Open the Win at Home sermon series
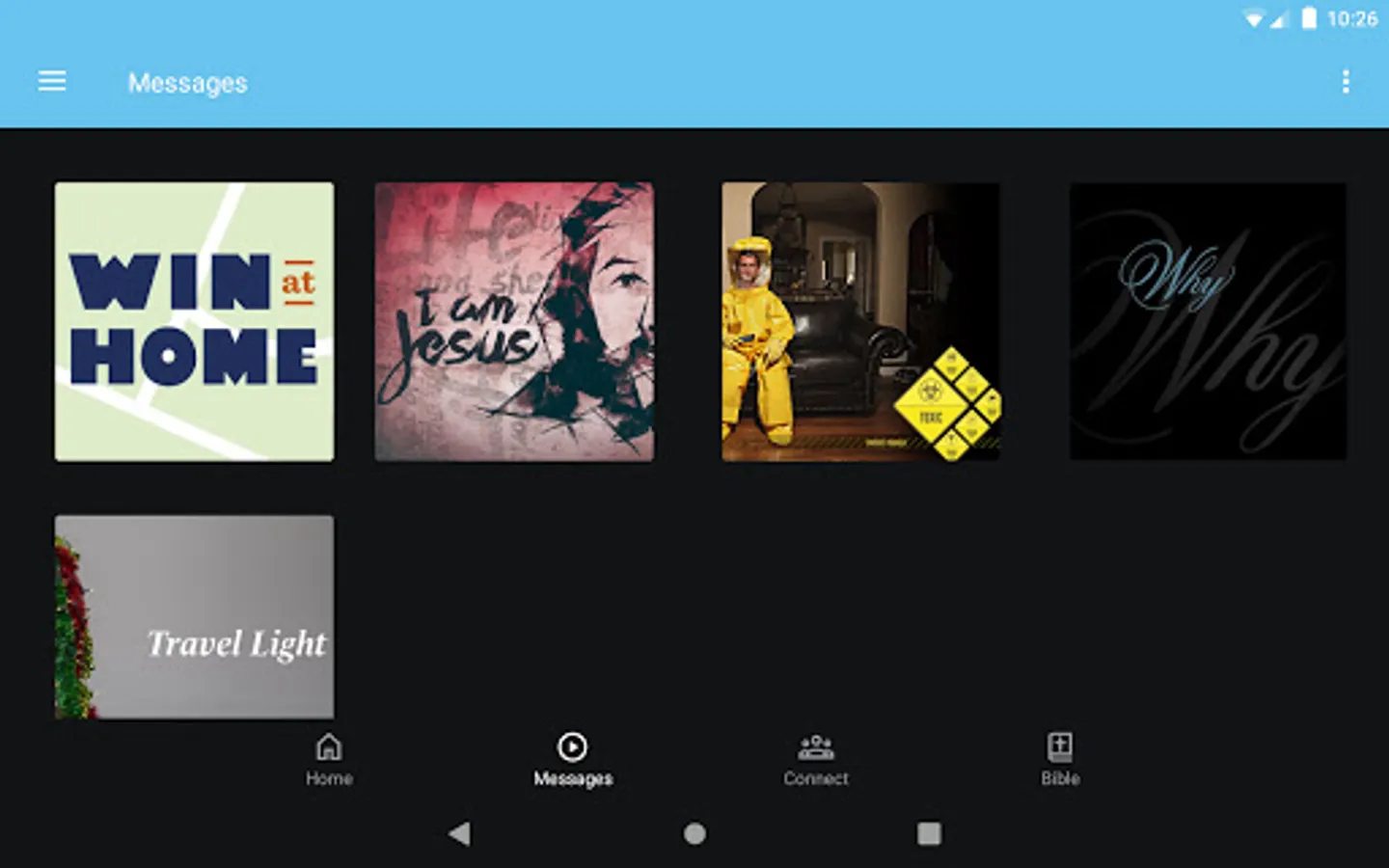This screenshot has width=1389, height=868. [x=193, y=321]
